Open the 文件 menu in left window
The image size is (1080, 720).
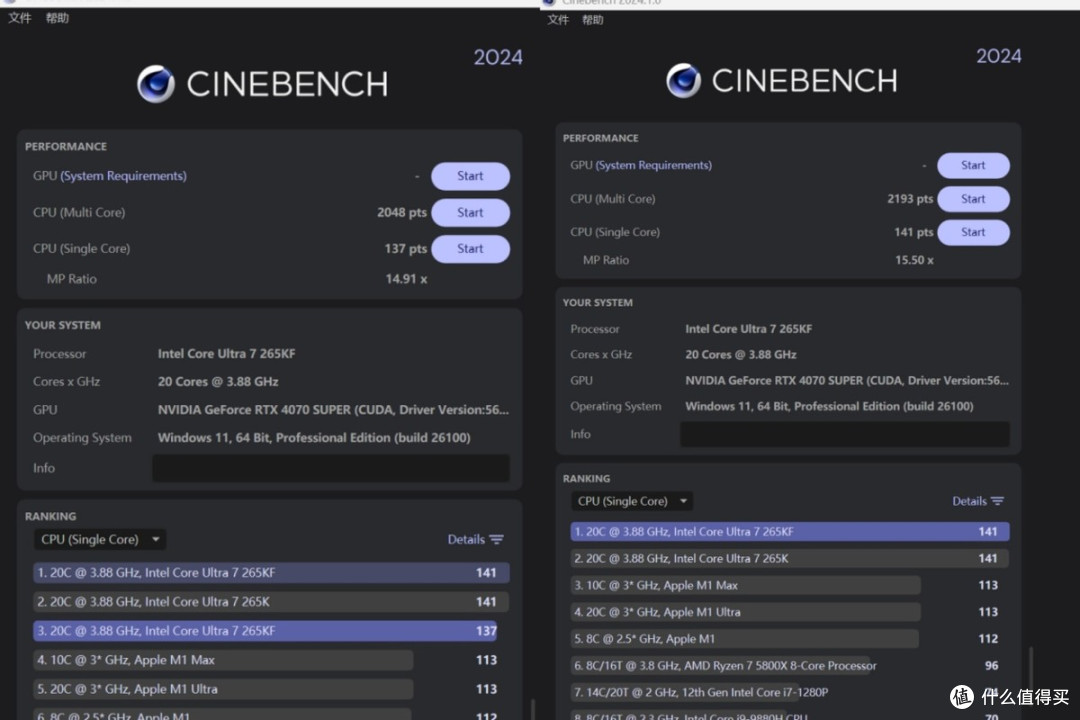click(x=19, y=18)
